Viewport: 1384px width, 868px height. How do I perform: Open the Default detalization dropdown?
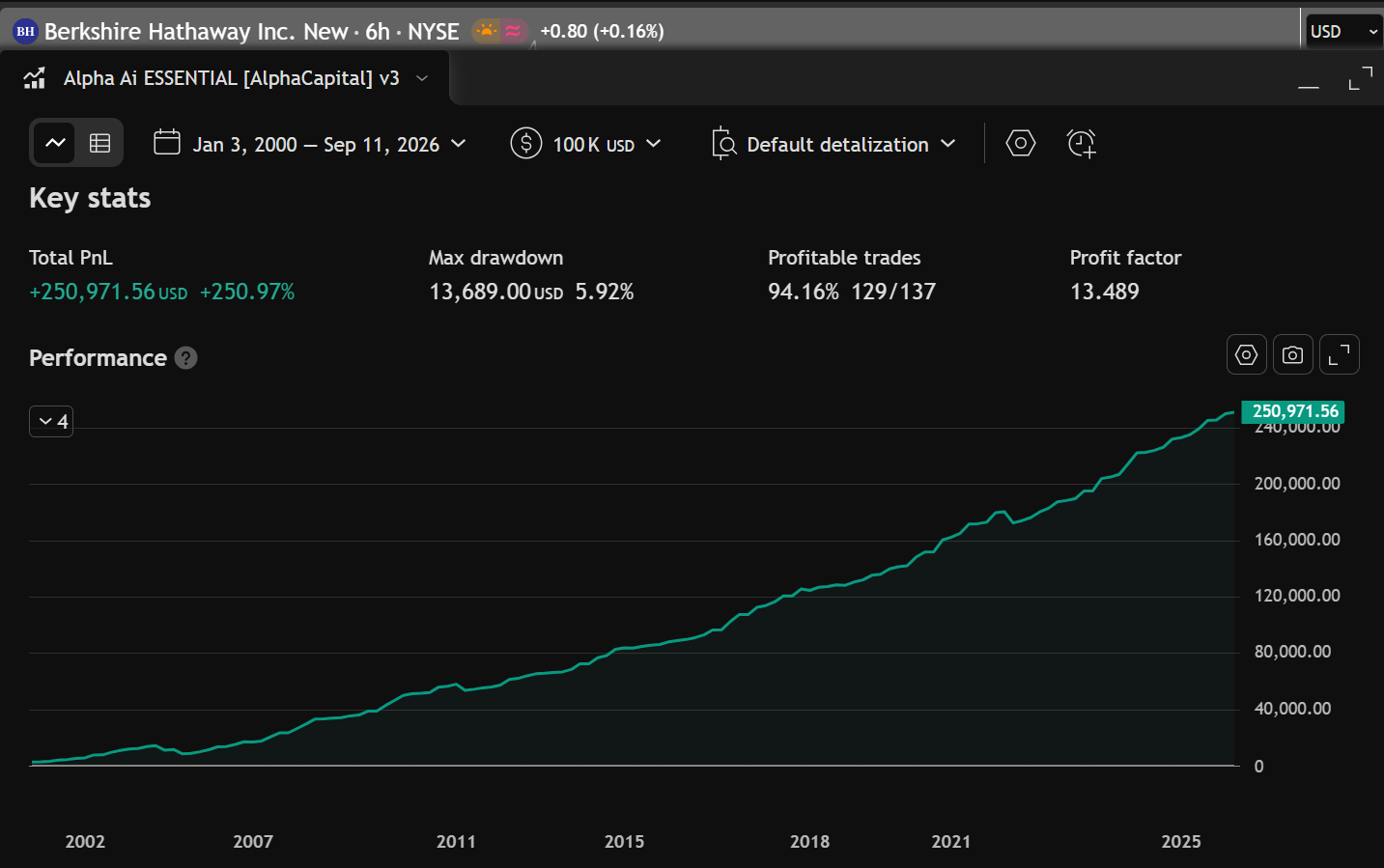click(x=833, y=144)
